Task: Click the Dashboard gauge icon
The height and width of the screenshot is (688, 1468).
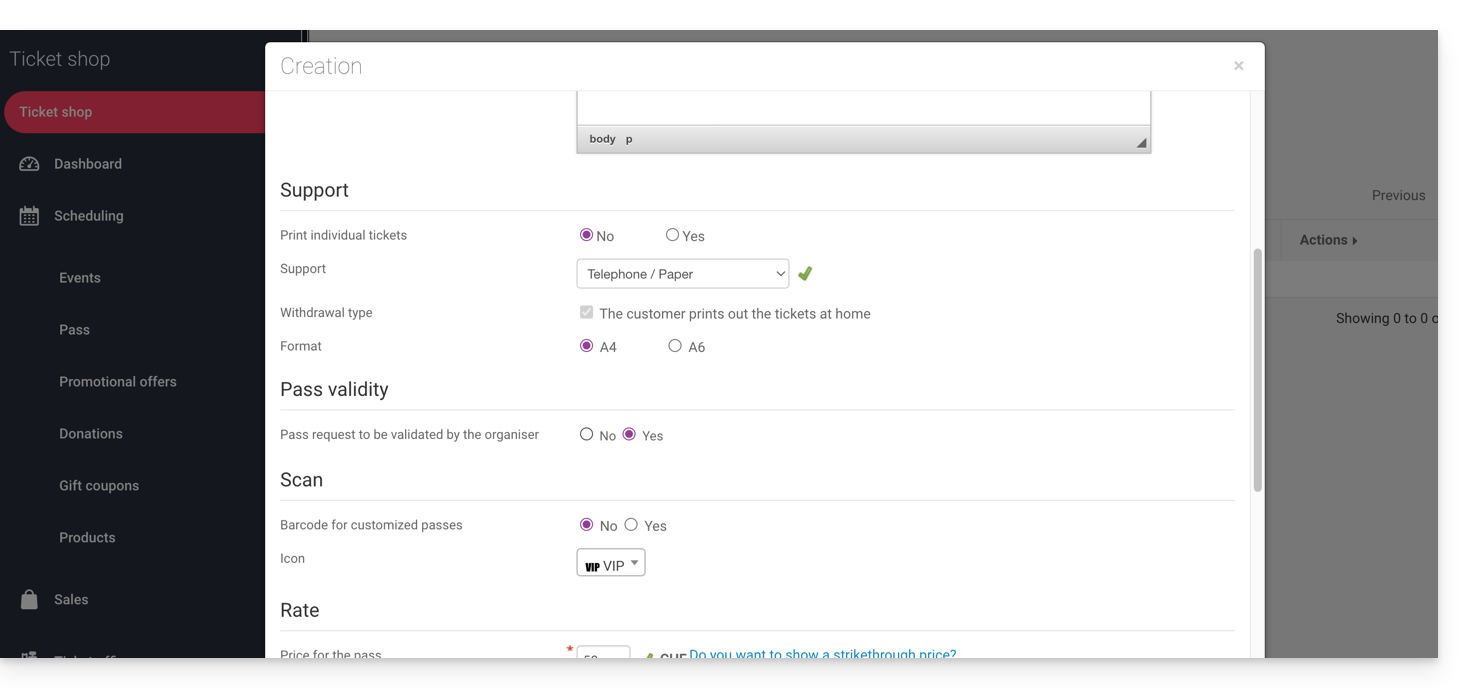Action: [x=29, y=164]
